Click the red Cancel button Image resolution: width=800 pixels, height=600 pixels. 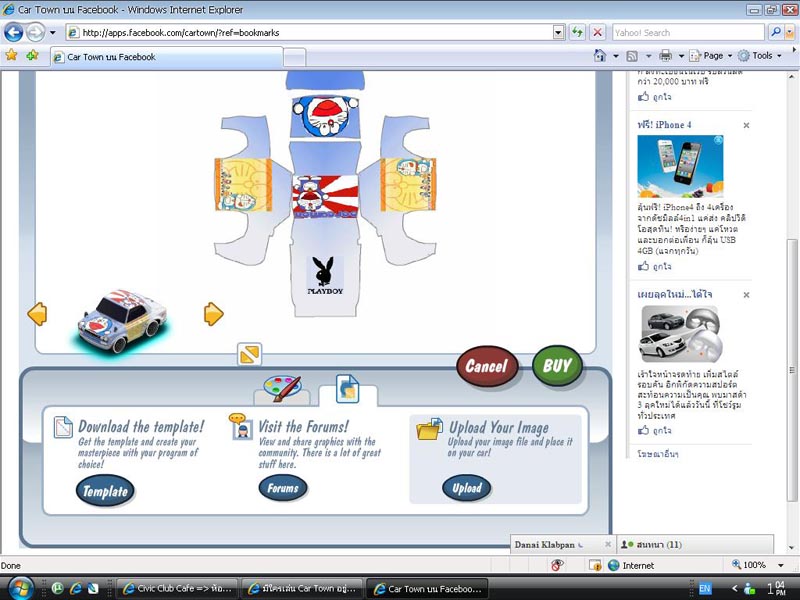coord(486,366)
